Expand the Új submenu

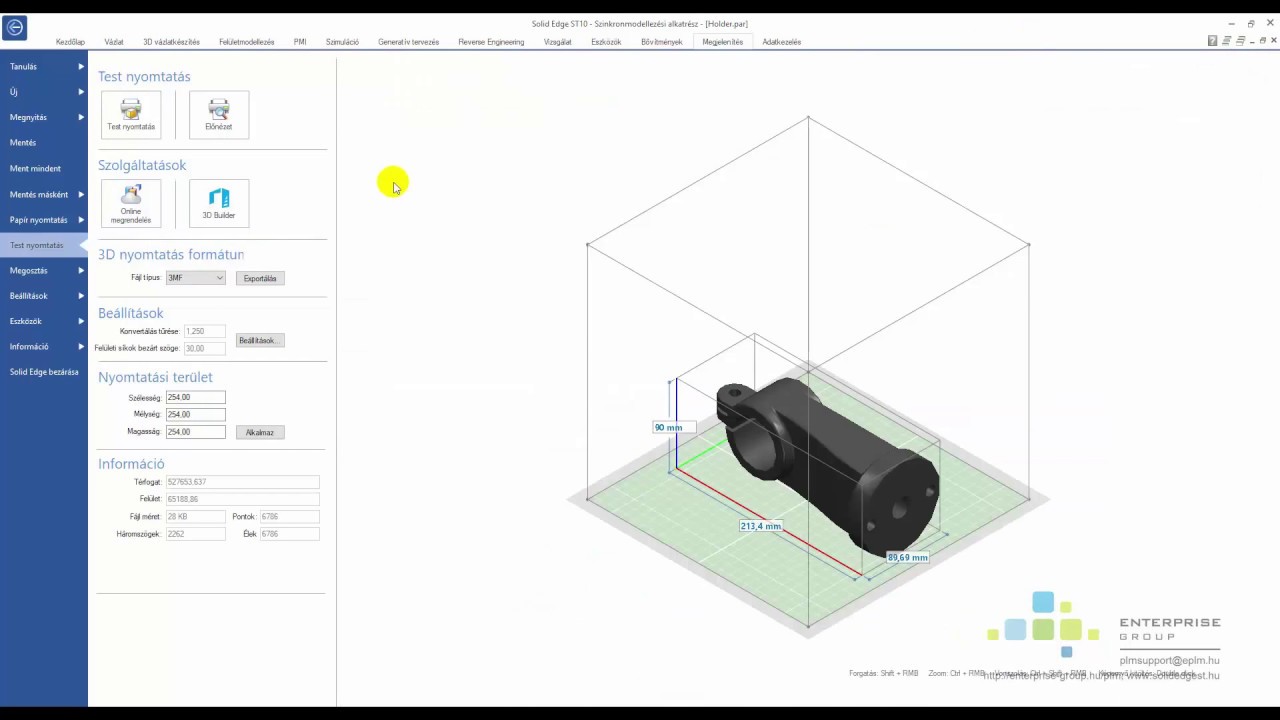pyautogui.click(x=81, y=92)
